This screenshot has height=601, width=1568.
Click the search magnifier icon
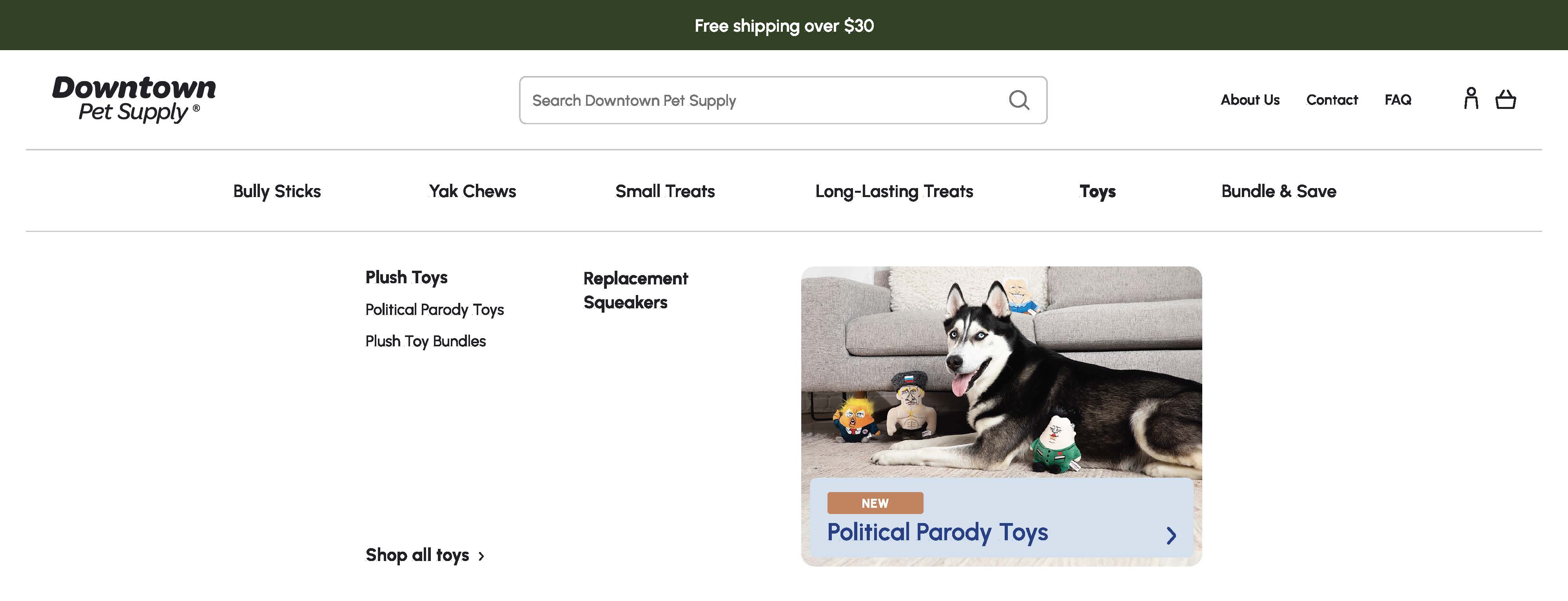pos(1019,100)
